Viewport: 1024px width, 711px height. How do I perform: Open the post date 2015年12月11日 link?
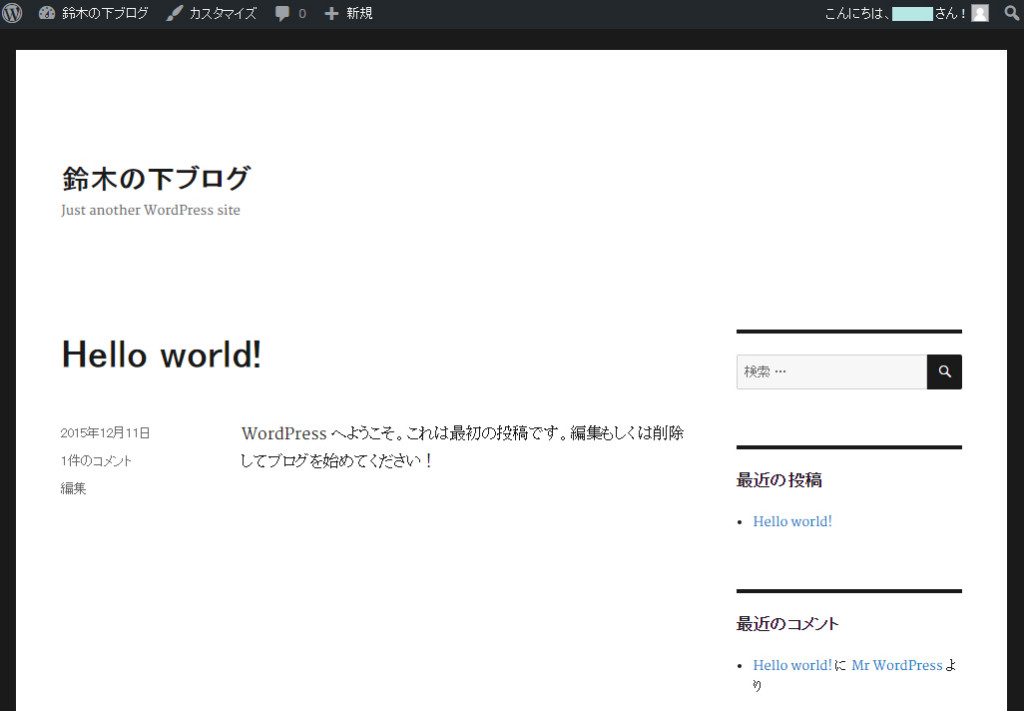click(106, 432)
